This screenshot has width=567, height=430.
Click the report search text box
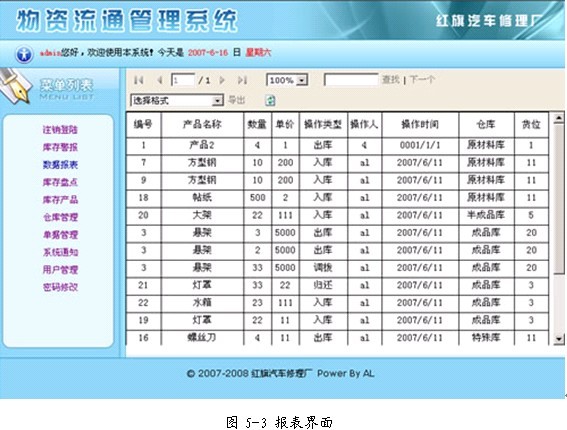click(x=351, y=80)
